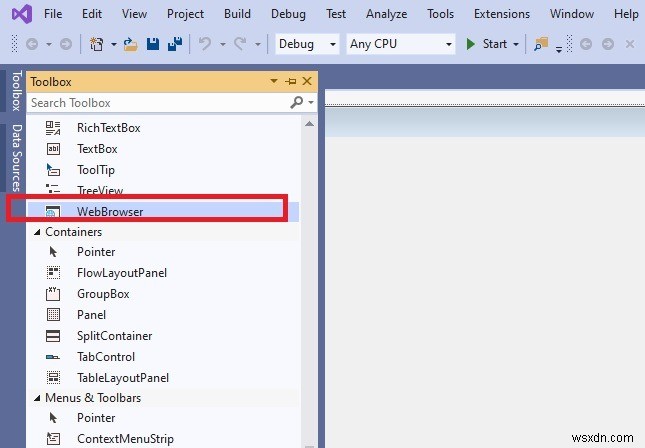Select the TableLayoutPanel toolbox item
Image resolution: width=645 pixels, height=448 pixels.
[x=163, y=378]
